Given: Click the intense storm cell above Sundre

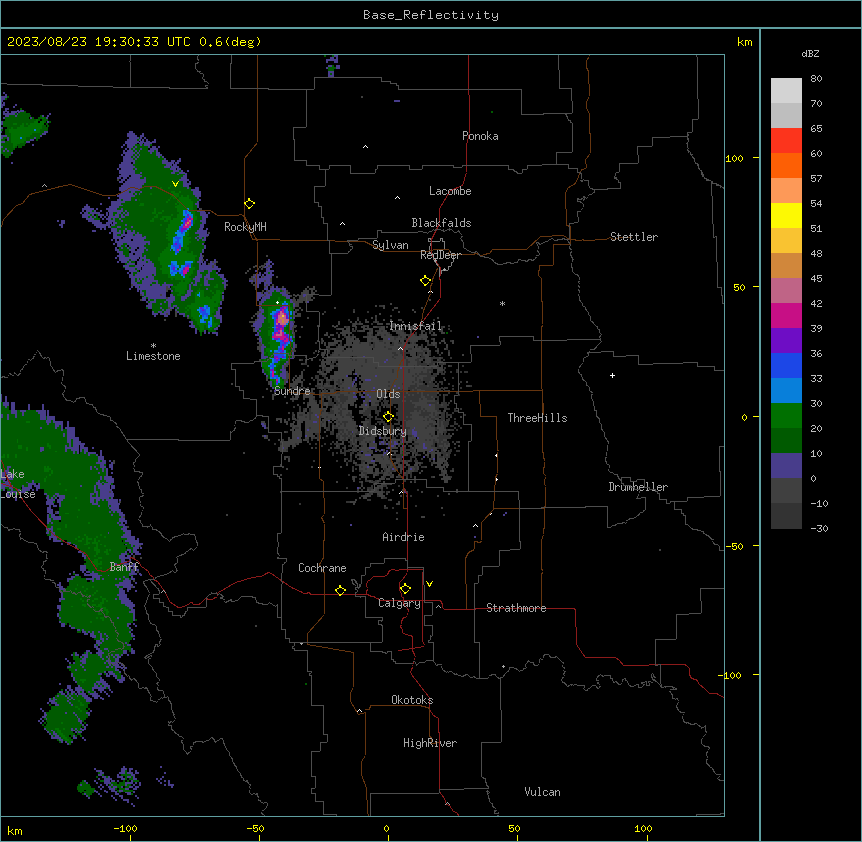Looking at the screenshot, I should (278, 339).
